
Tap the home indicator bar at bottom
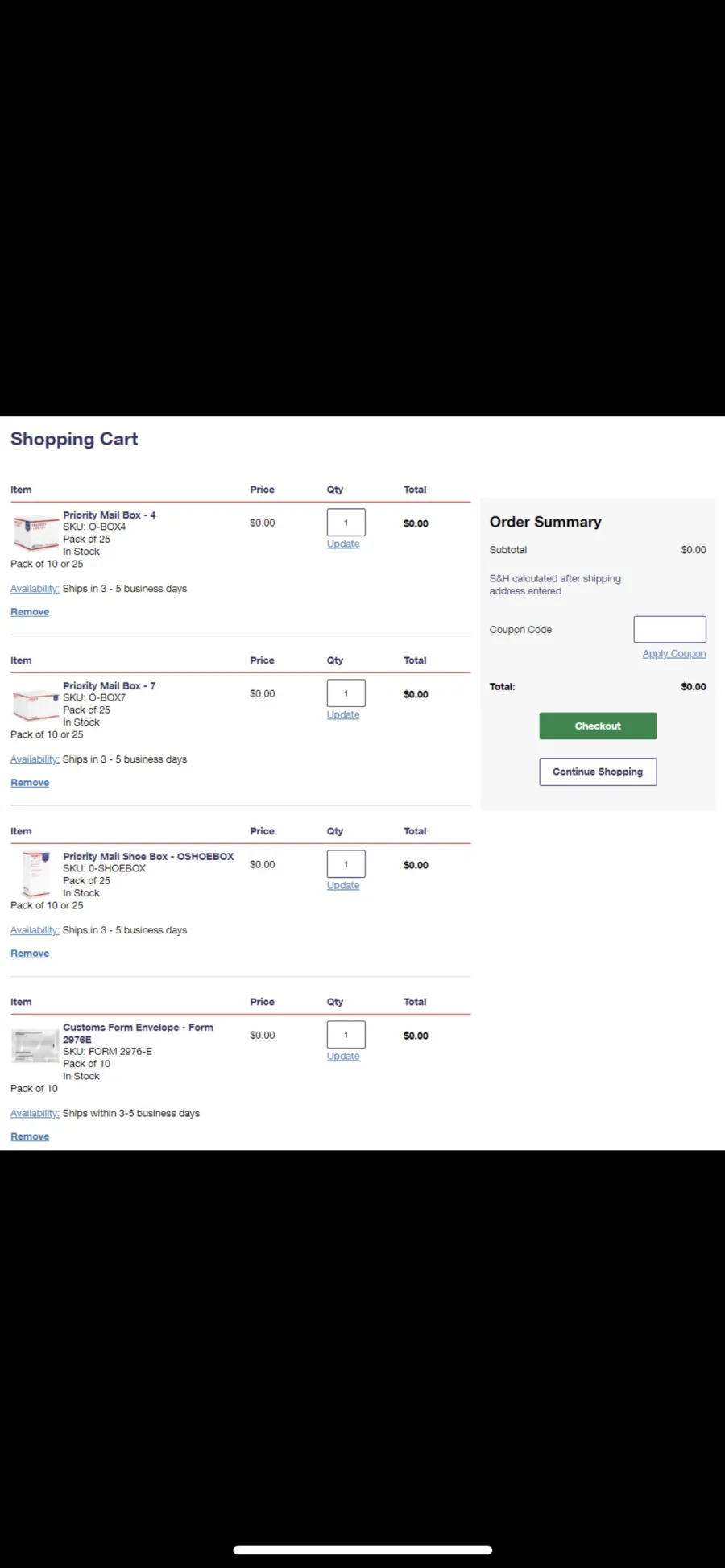click(362, 1549)
